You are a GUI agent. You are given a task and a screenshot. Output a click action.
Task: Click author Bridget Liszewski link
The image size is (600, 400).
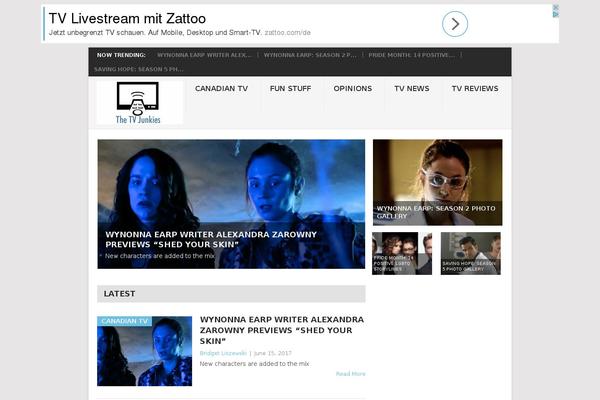(223, 353)
